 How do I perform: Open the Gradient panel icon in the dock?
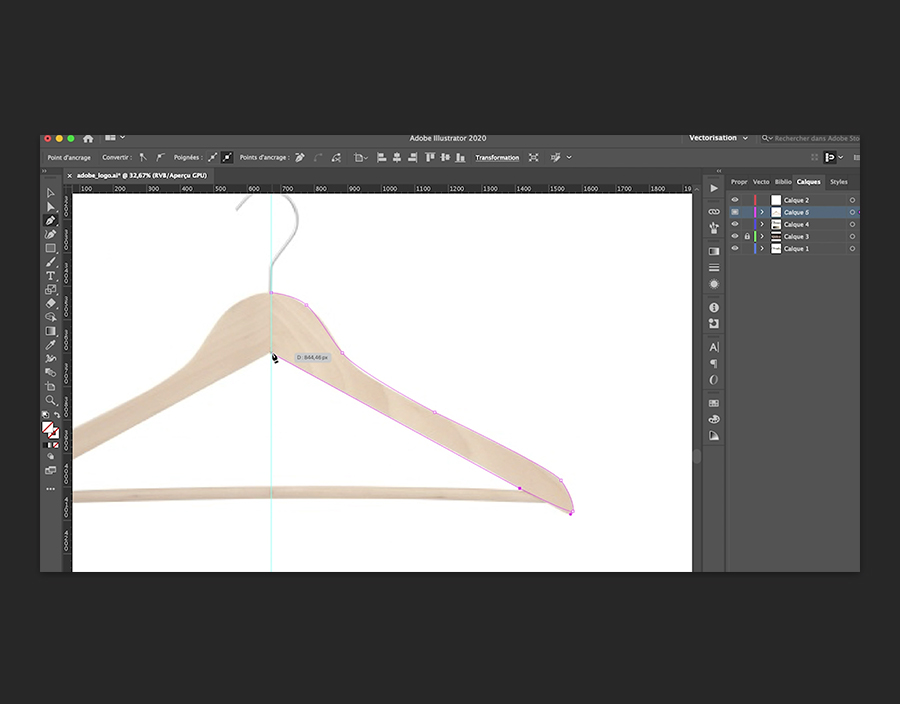[x=714, y=251]
